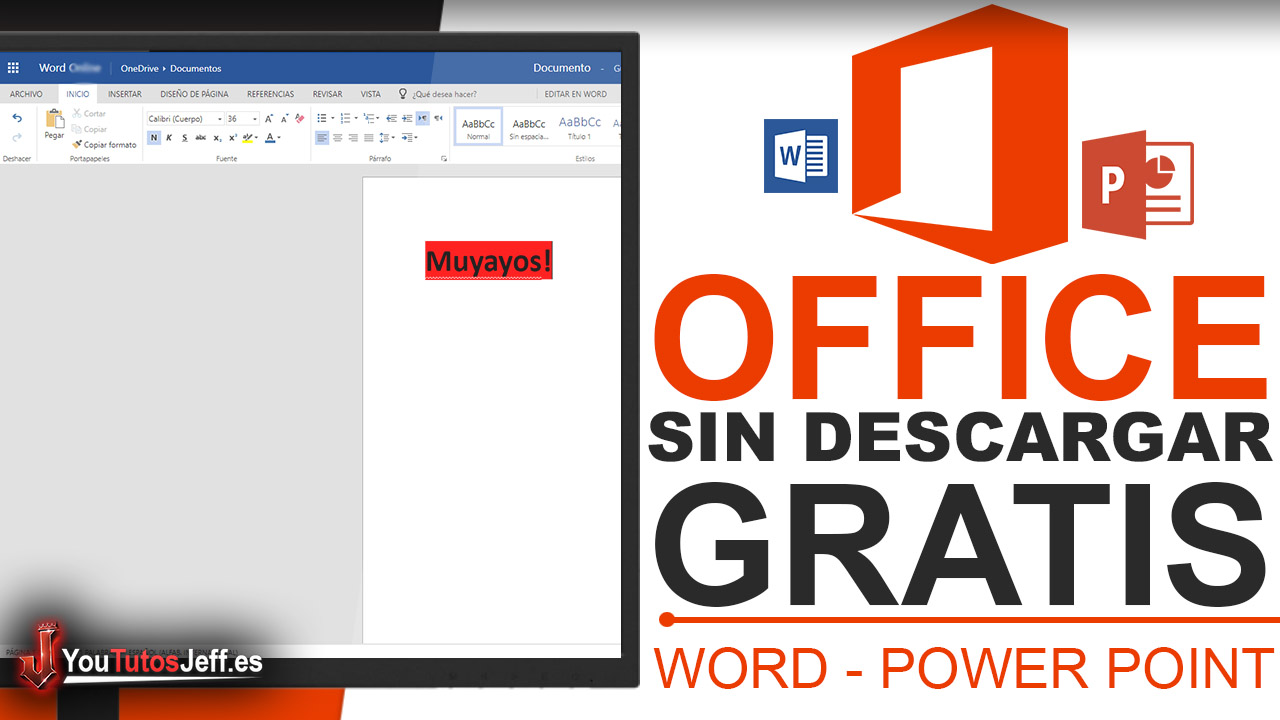Toggle bold N formatting
1280x720 pixels.
tap(154, 138)
